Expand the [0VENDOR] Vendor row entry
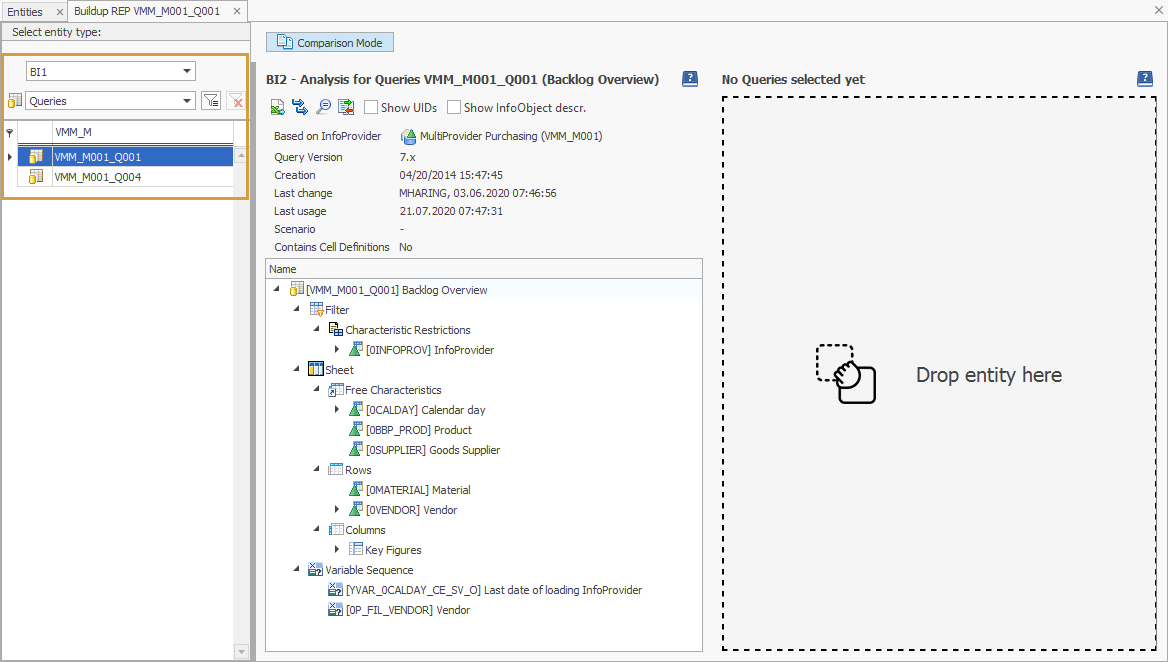 [338, 509]
